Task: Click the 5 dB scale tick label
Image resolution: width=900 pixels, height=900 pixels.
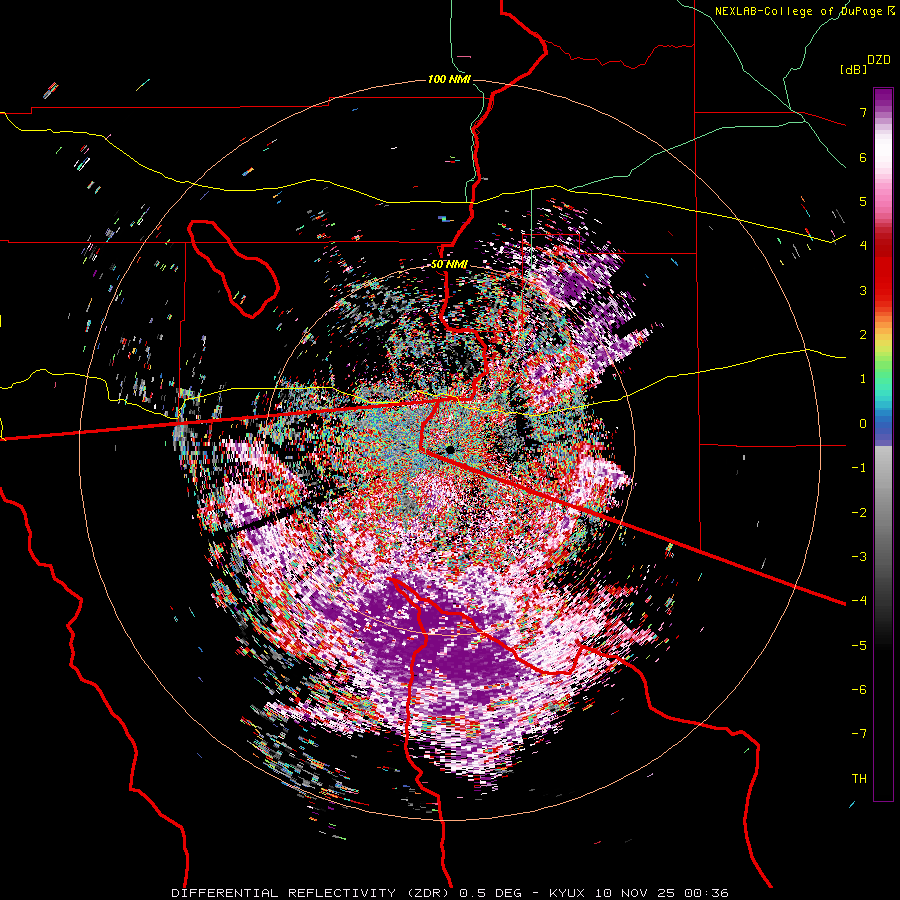Action: tap(863, 201)
